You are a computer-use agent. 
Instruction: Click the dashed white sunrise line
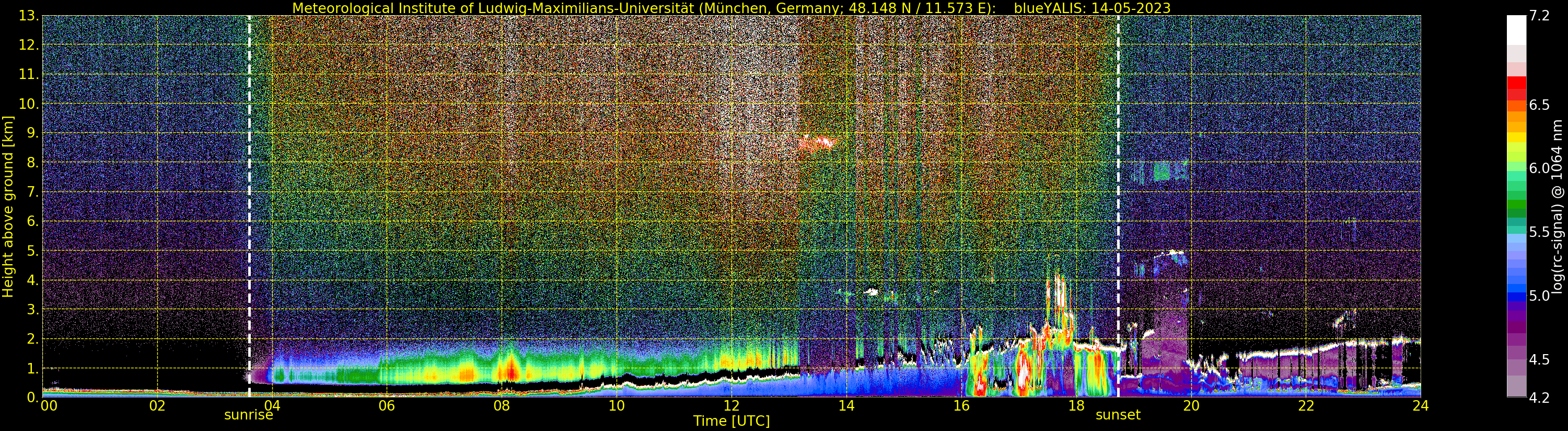[249, 207]
